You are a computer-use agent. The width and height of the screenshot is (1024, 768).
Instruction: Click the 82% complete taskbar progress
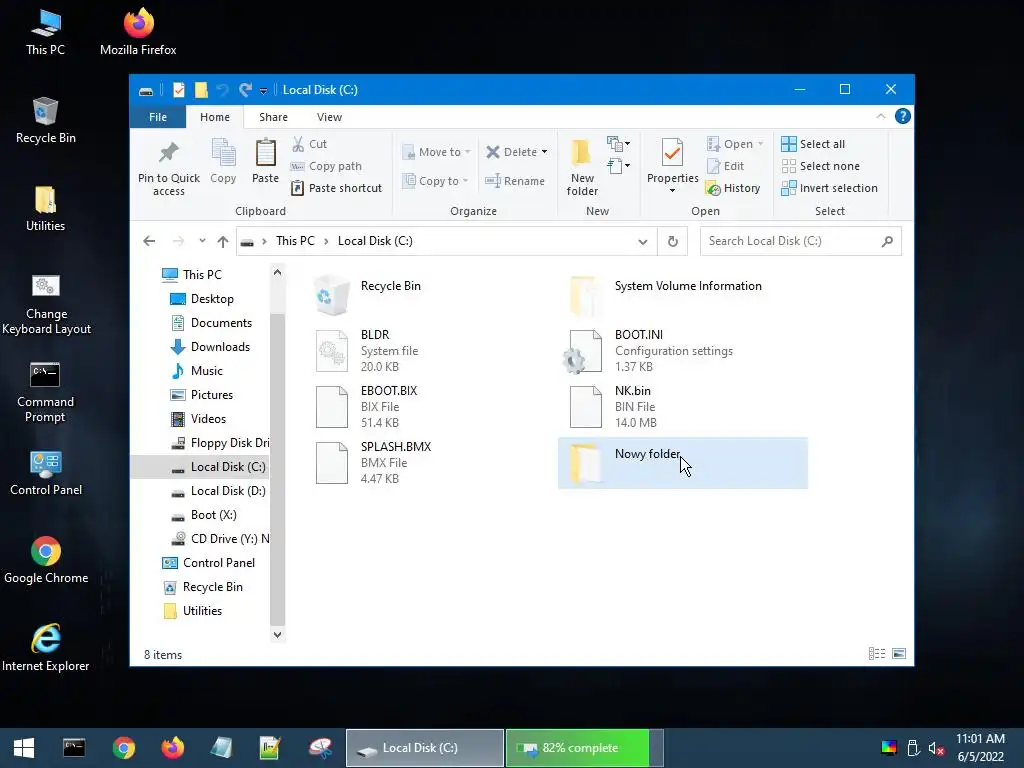tap(584, 748)
